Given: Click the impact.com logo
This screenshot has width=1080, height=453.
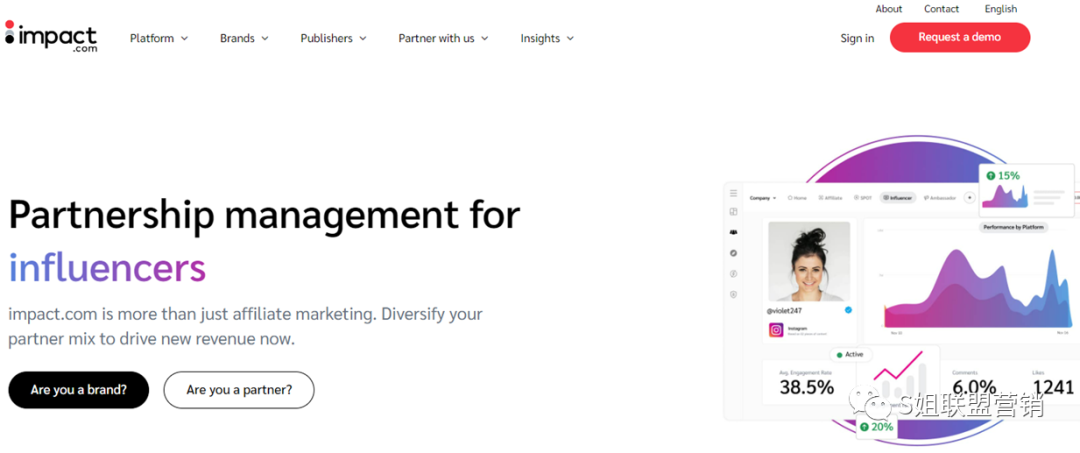Looking at the screenshot, I should click(51, 37).
